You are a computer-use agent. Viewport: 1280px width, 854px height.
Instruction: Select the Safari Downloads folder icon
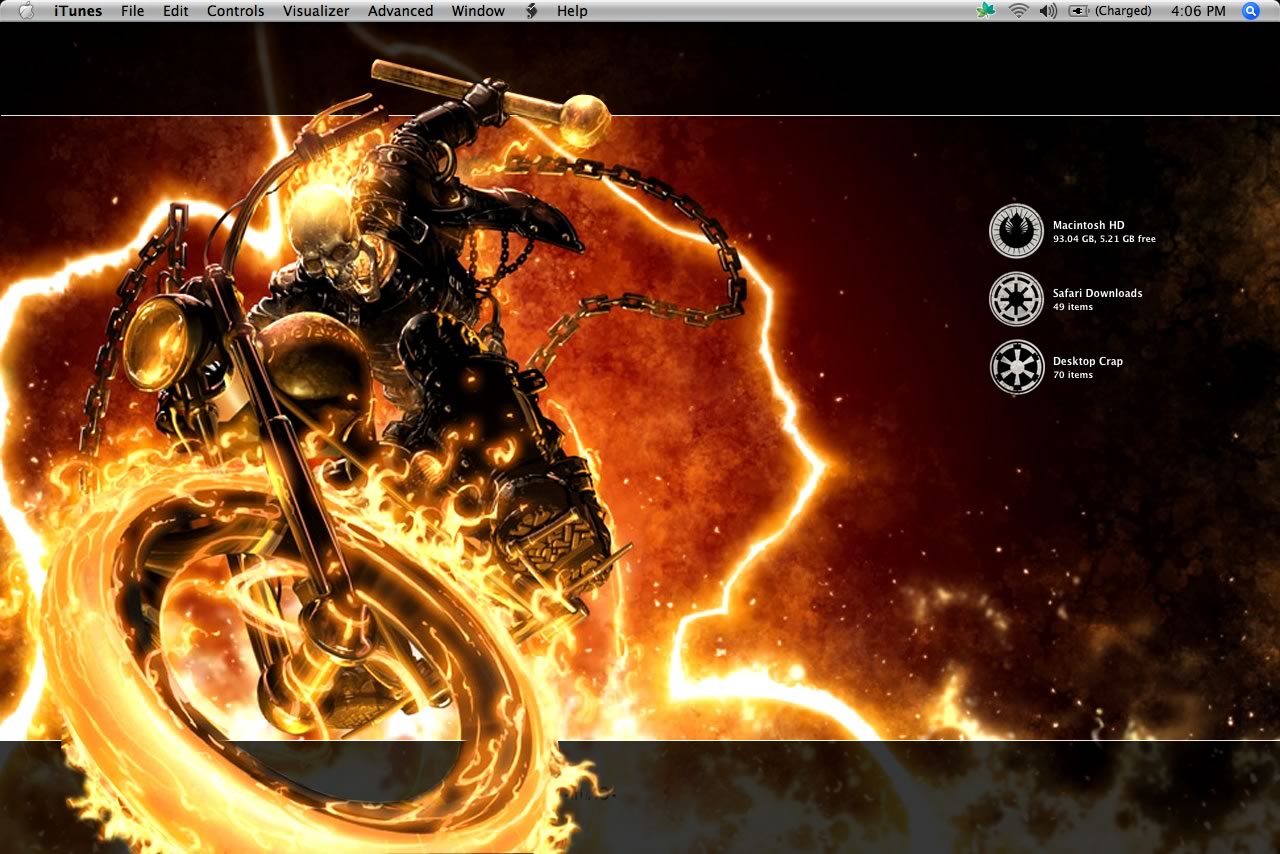pos(1017,299)
